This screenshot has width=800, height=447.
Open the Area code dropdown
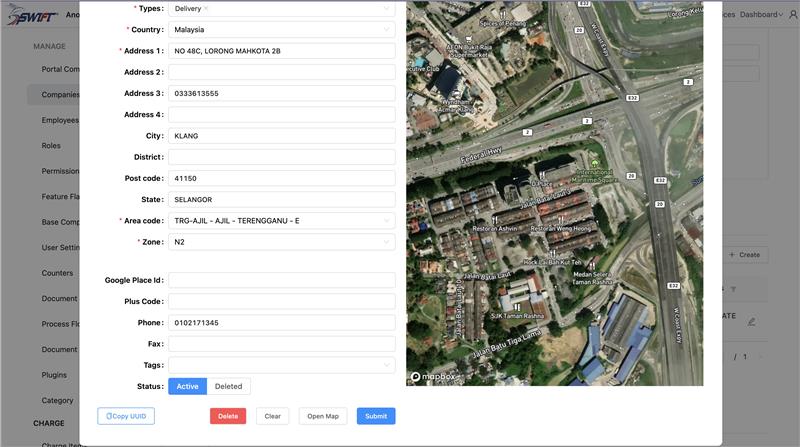[282, 221]
